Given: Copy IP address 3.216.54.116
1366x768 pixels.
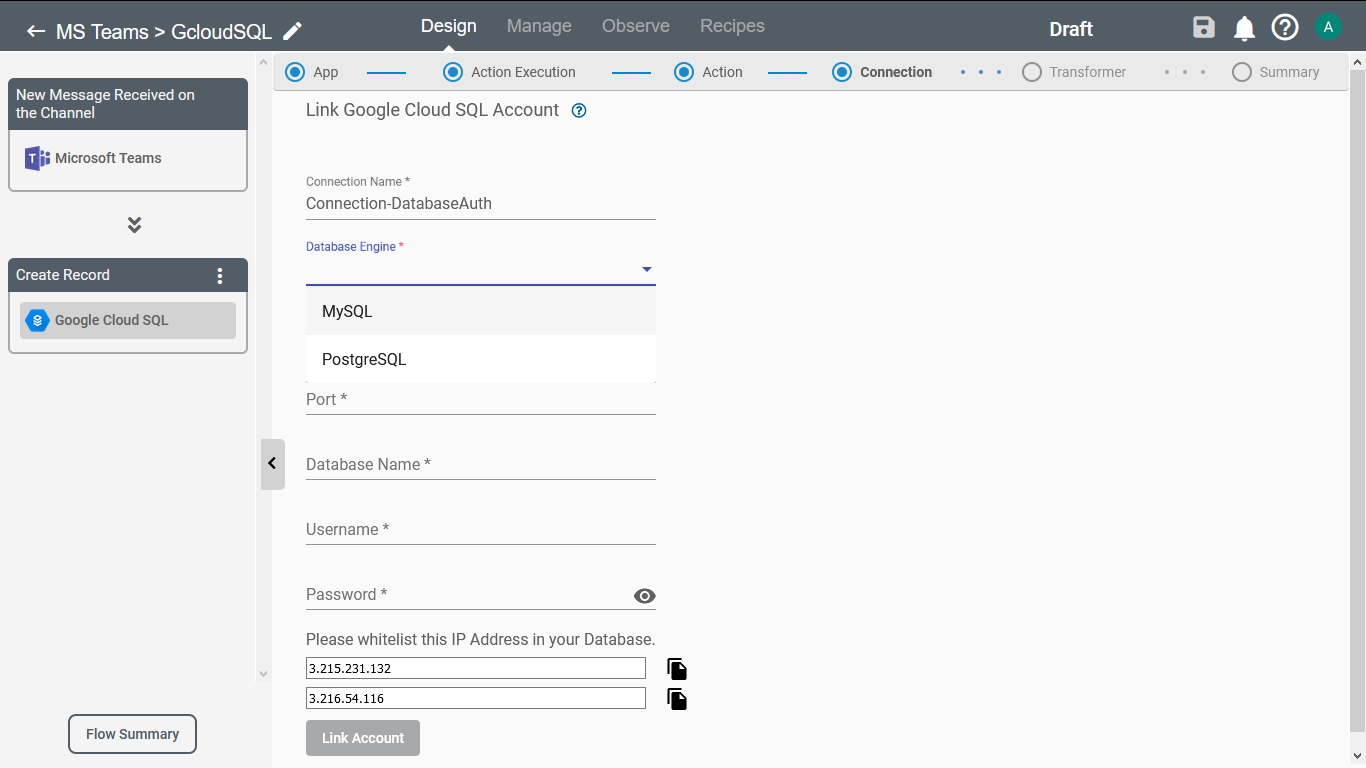Looking at the screenshot, I should coord(677,699).
